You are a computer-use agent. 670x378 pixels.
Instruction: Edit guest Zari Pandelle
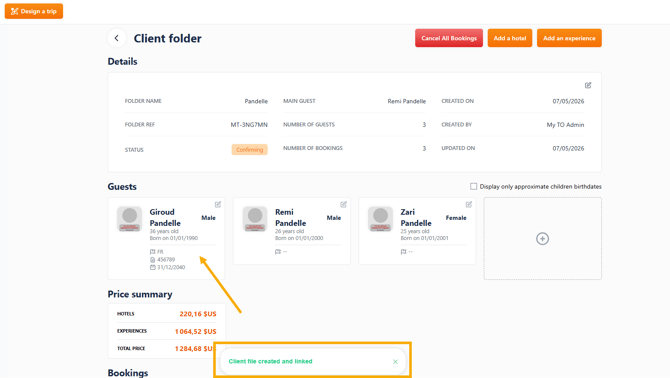(x=469, y=205)
